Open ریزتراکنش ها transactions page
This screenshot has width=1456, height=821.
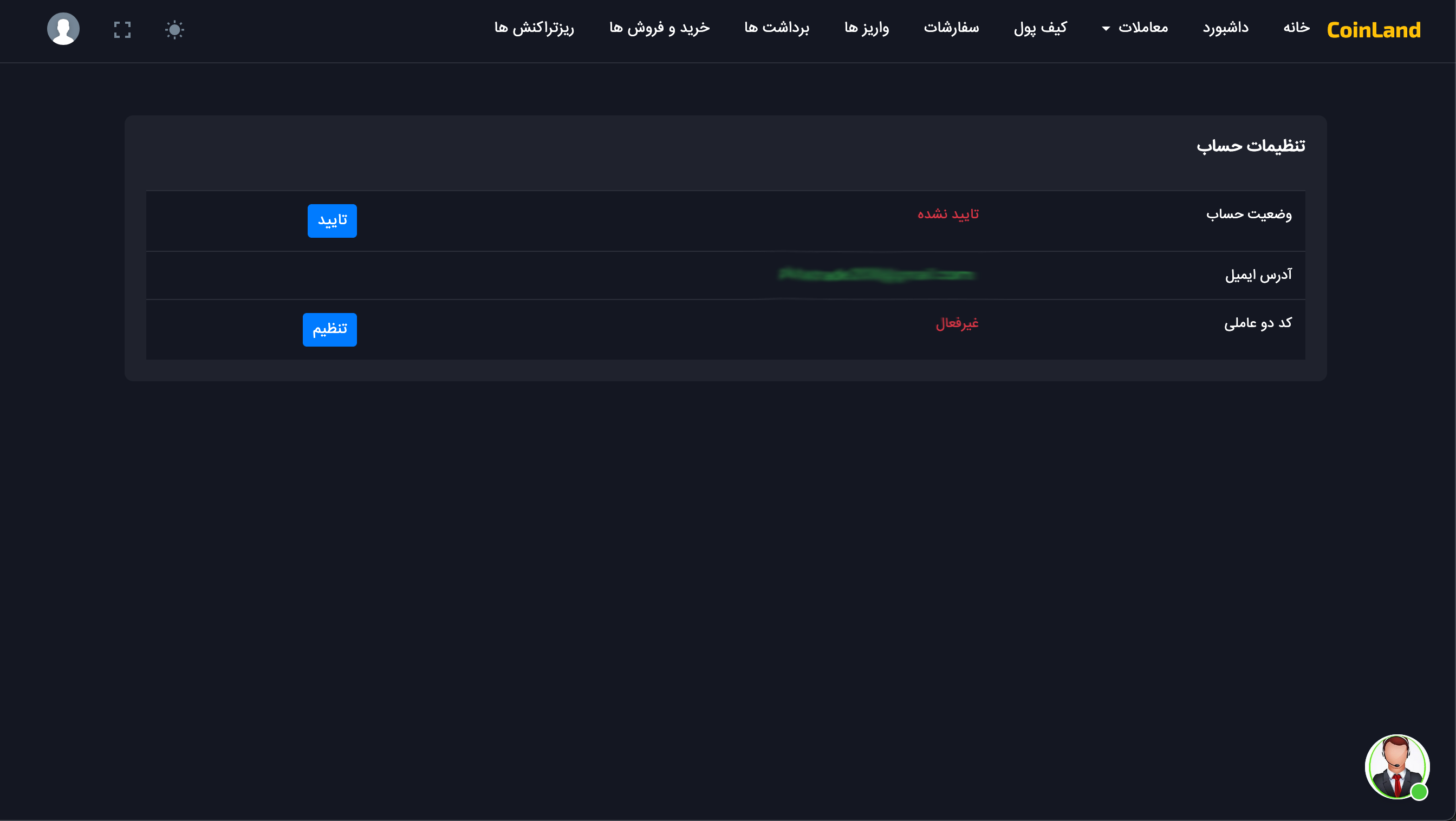(534, 27)
